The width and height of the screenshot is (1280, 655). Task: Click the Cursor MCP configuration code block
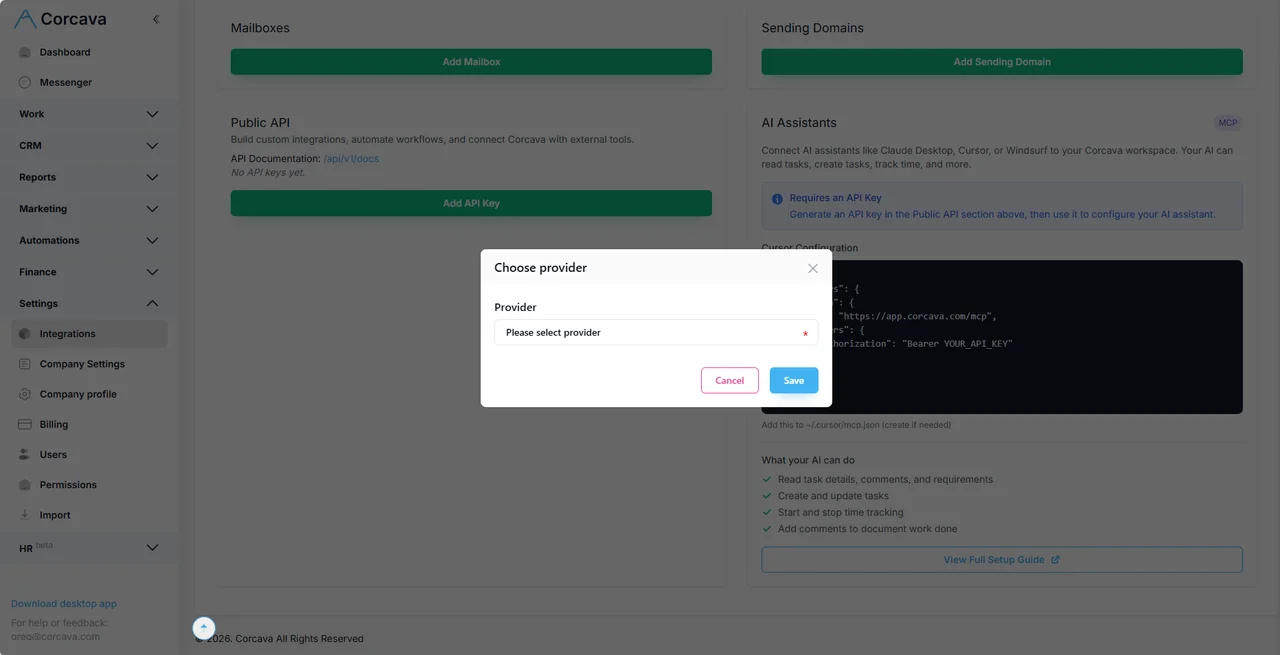(1002, 337)
